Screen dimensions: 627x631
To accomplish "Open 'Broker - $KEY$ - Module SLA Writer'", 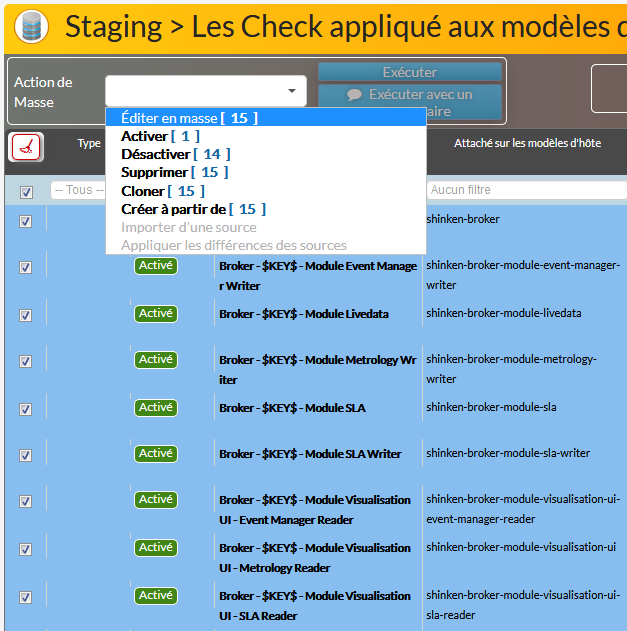I will tap(310, 454).
